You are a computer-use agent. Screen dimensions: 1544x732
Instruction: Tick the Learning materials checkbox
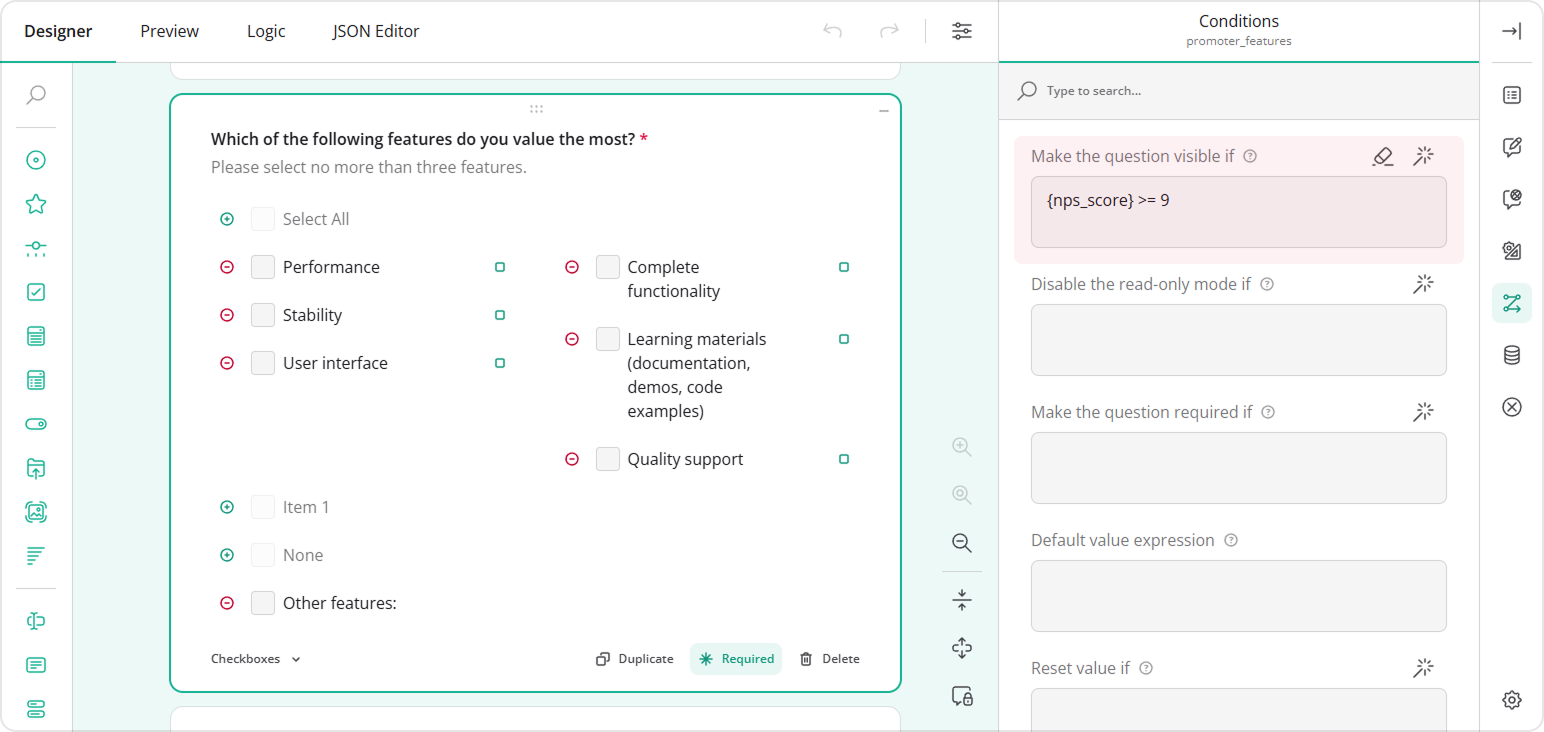coord(608,339)
